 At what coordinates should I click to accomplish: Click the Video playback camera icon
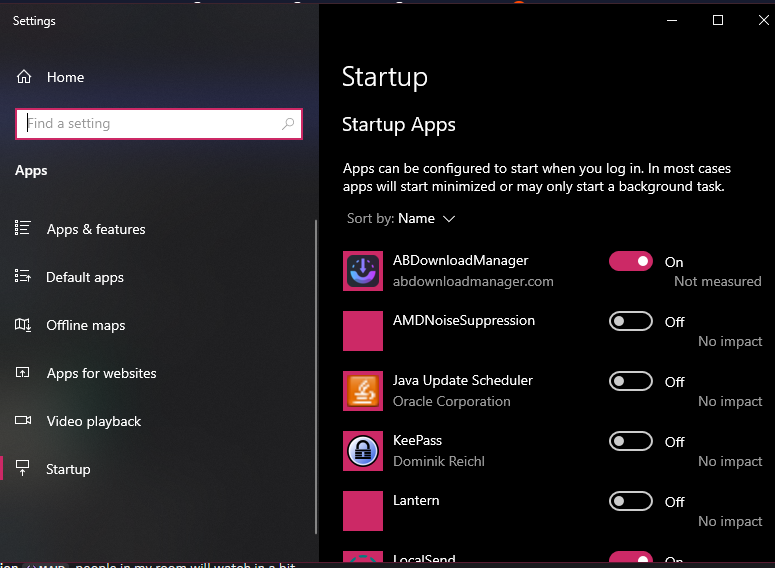click(x=23, y=420)
